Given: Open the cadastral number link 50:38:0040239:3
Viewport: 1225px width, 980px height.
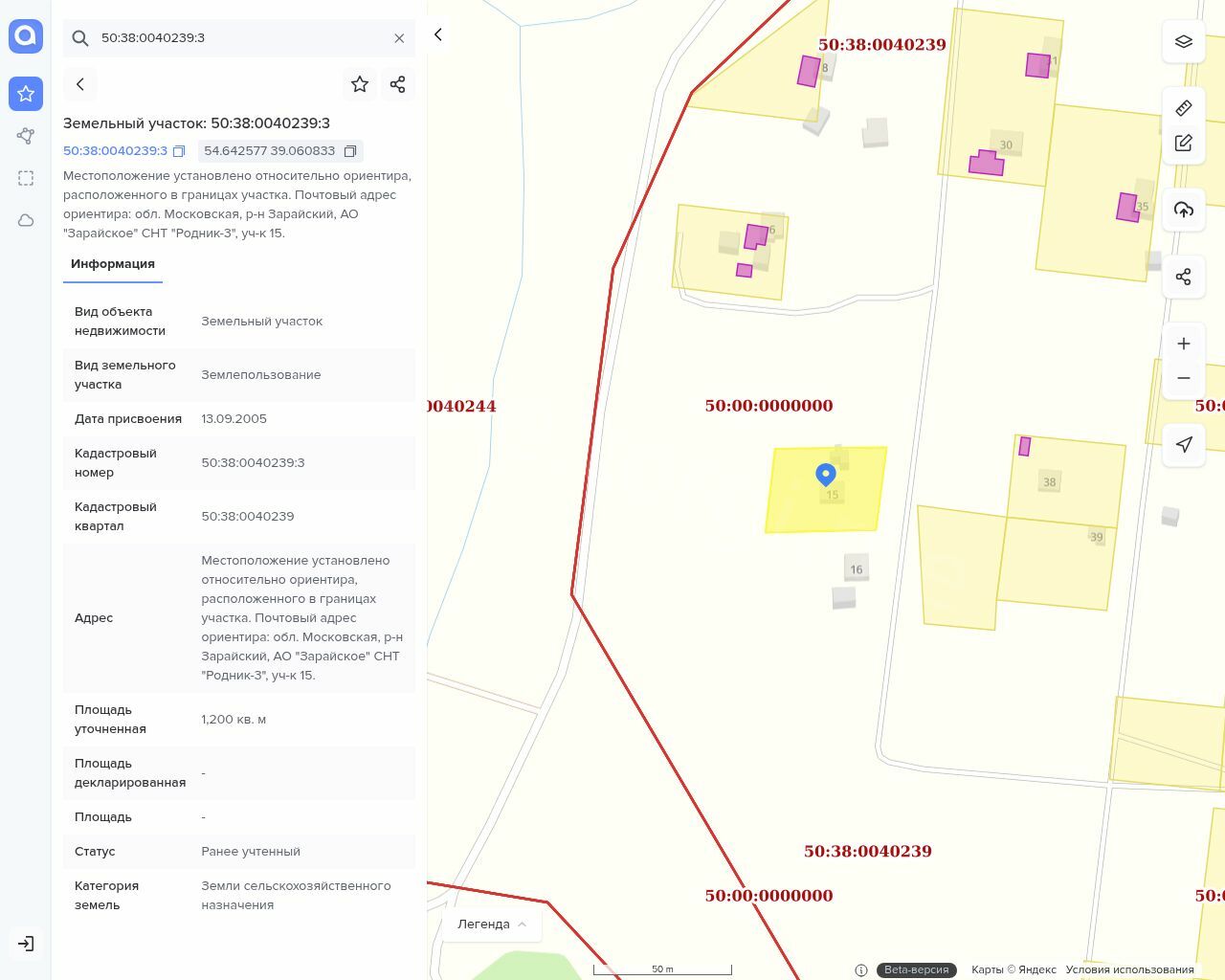Looking at the screenshot, I should coord(115,151).
